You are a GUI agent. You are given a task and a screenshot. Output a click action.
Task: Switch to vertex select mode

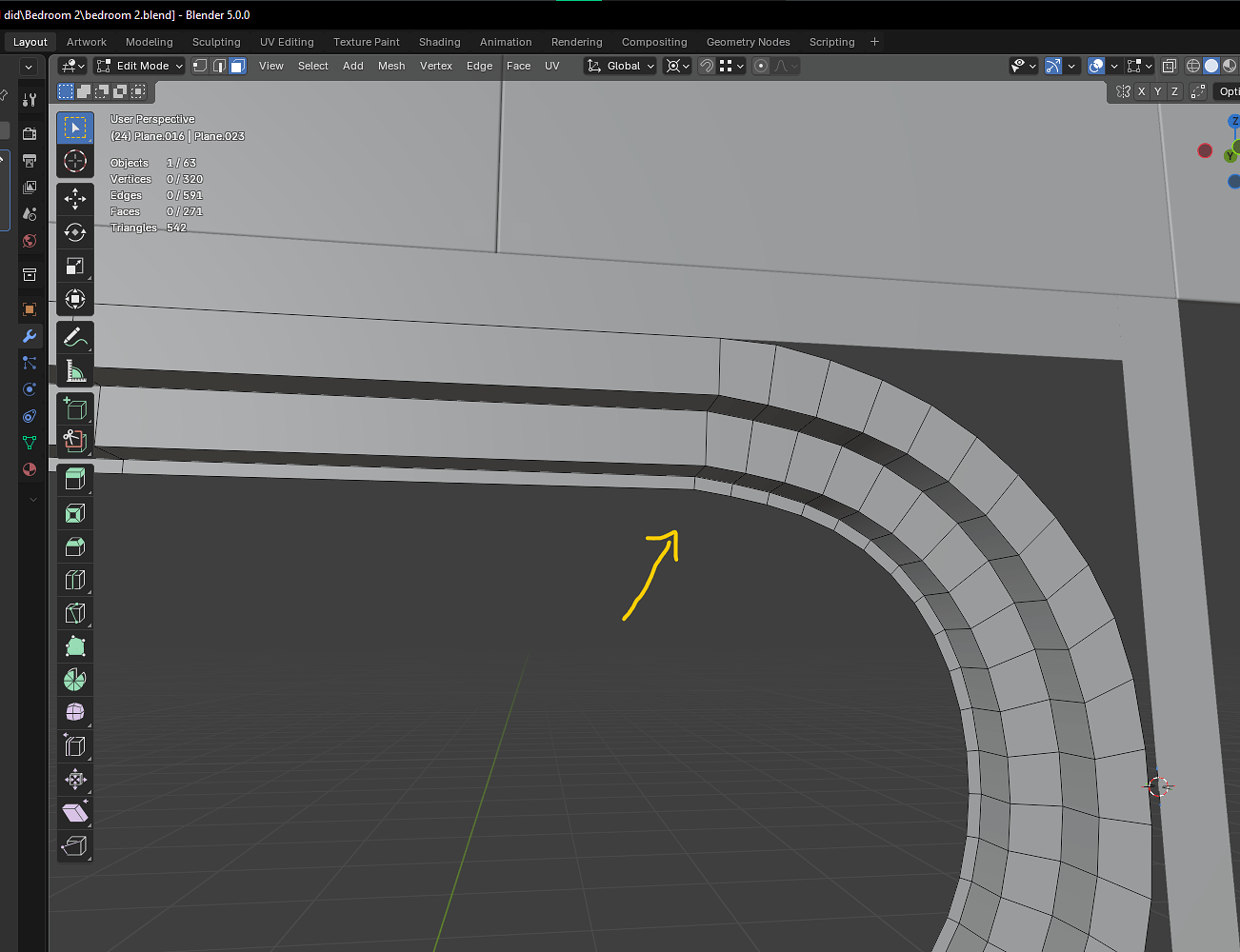tap(200, 66)
